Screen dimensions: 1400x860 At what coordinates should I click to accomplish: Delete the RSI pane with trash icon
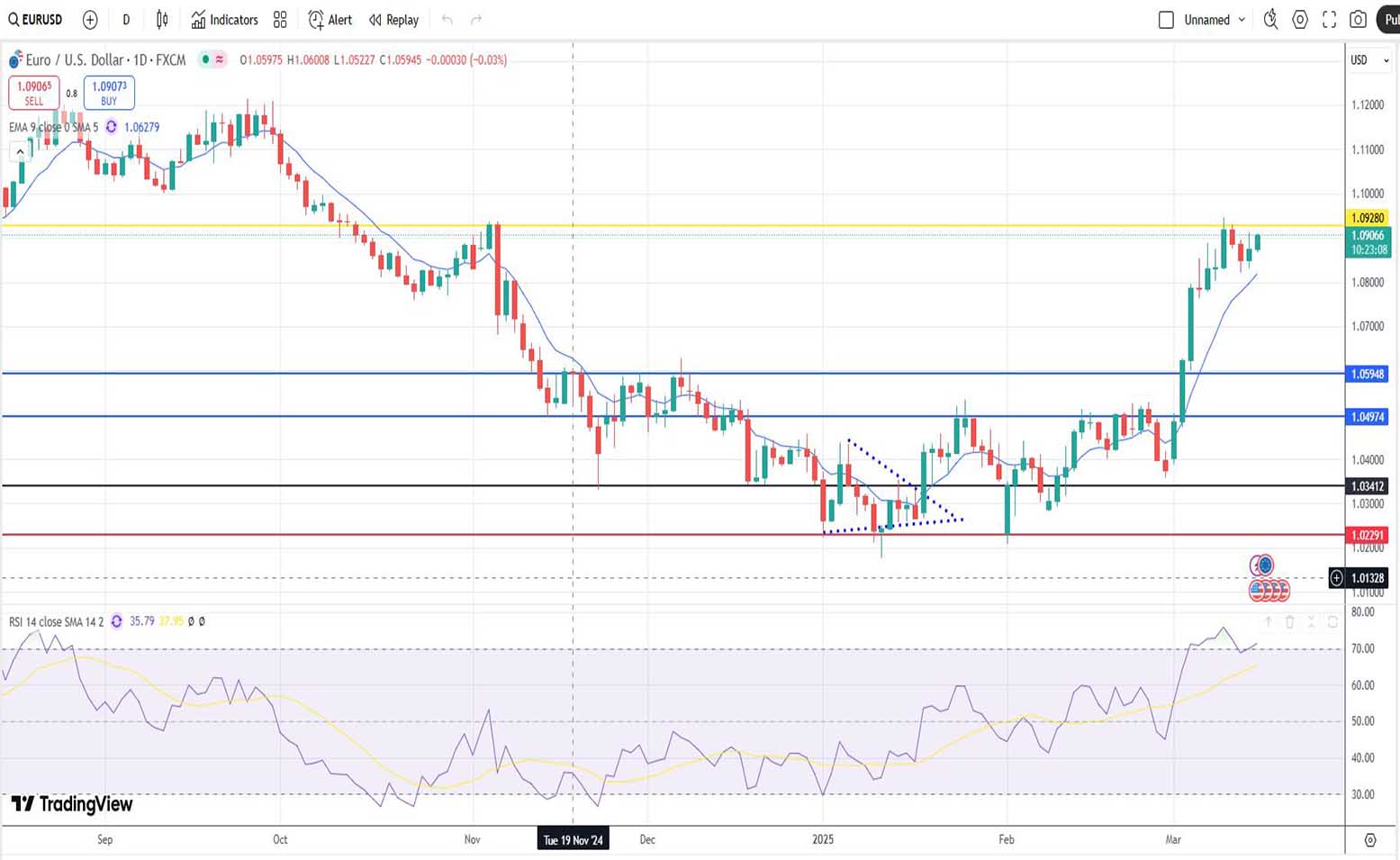point(1289,622)
